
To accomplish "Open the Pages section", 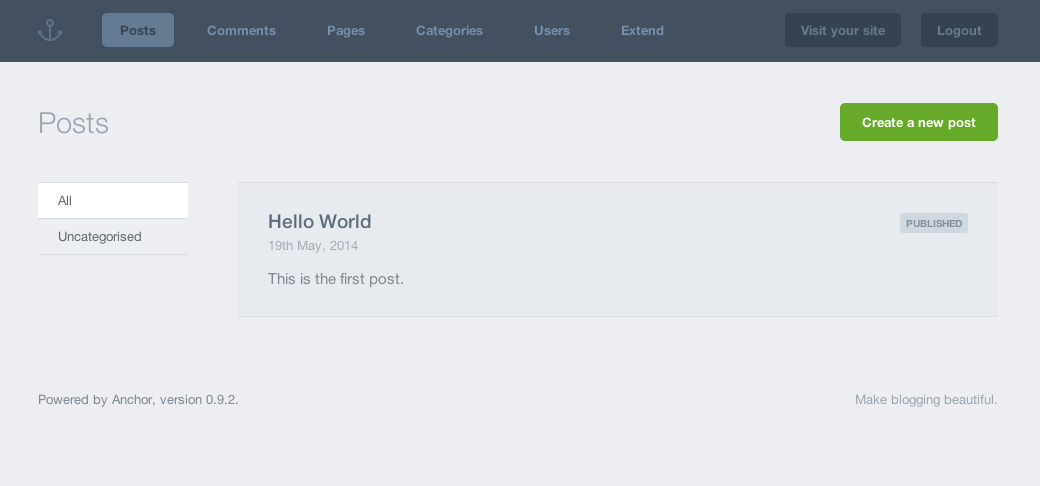I will [x=346, y=30].
